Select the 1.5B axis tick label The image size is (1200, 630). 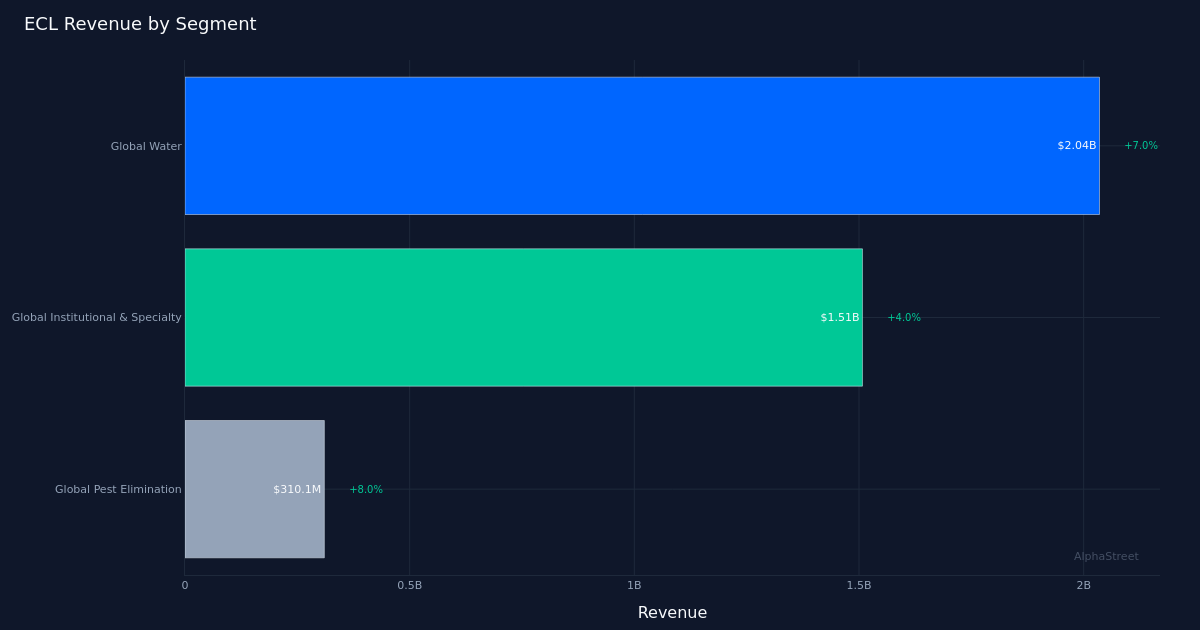[x=859, y=586]
